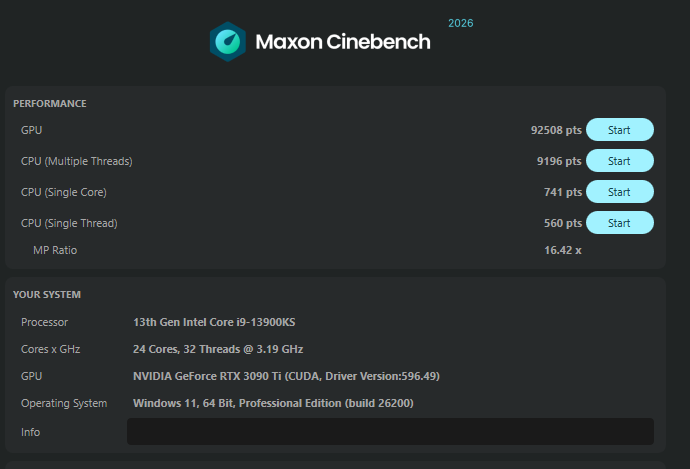Image resolution: width=690 pixels, height=469 pixels.
Task: Select the 9196 pts multi-thread score
Action: click(559, 161)
